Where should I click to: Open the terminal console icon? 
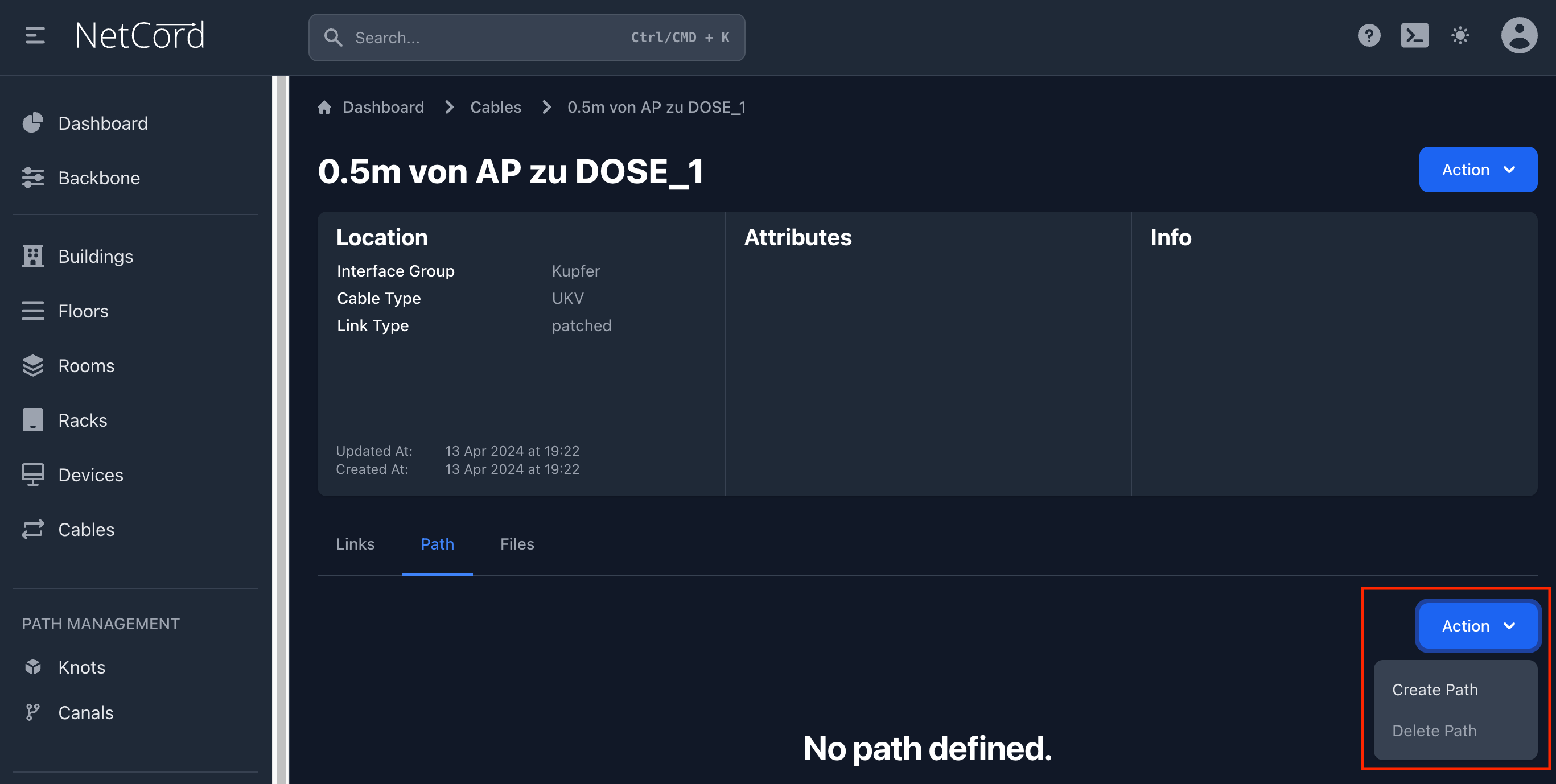[x=1414, y=36]
